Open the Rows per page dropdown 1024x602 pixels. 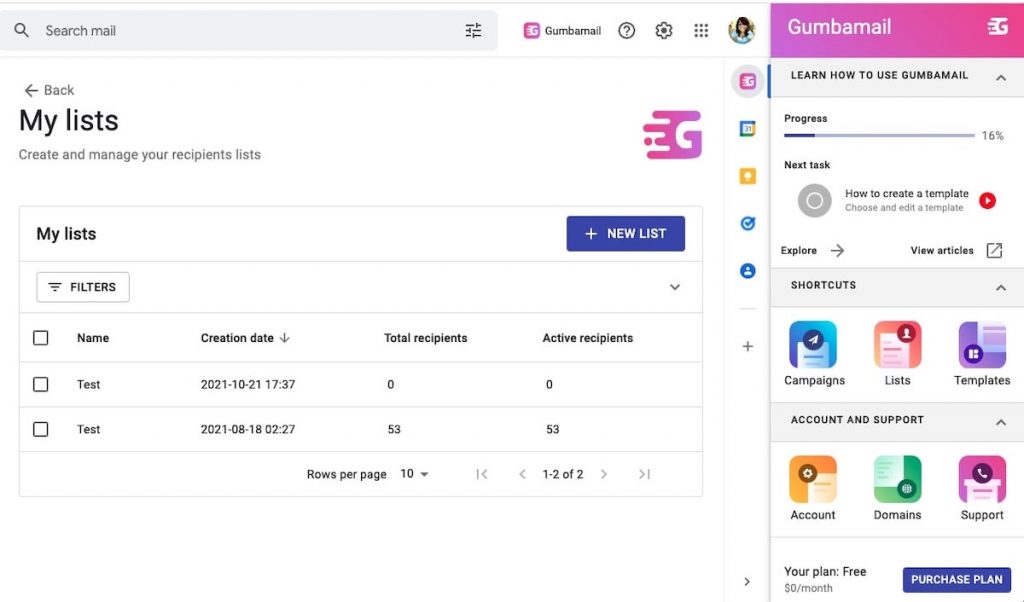(x=416, y=474)
